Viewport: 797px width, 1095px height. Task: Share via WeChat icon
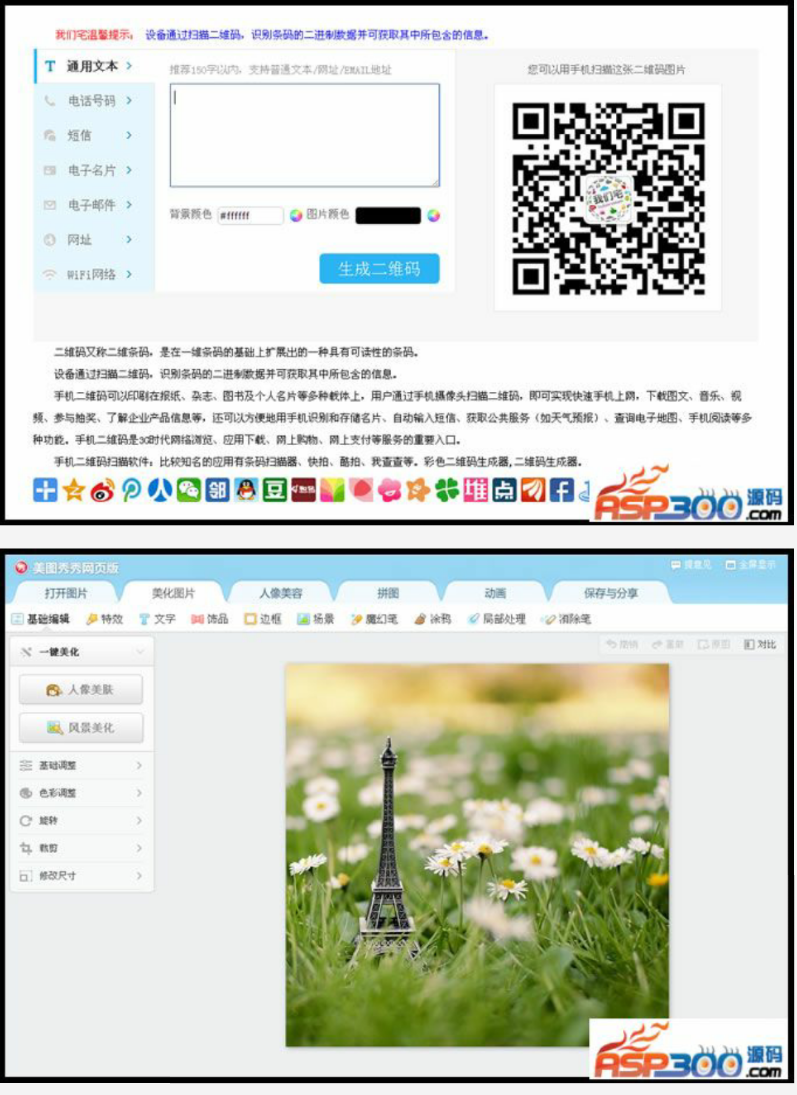pos(189,490)
